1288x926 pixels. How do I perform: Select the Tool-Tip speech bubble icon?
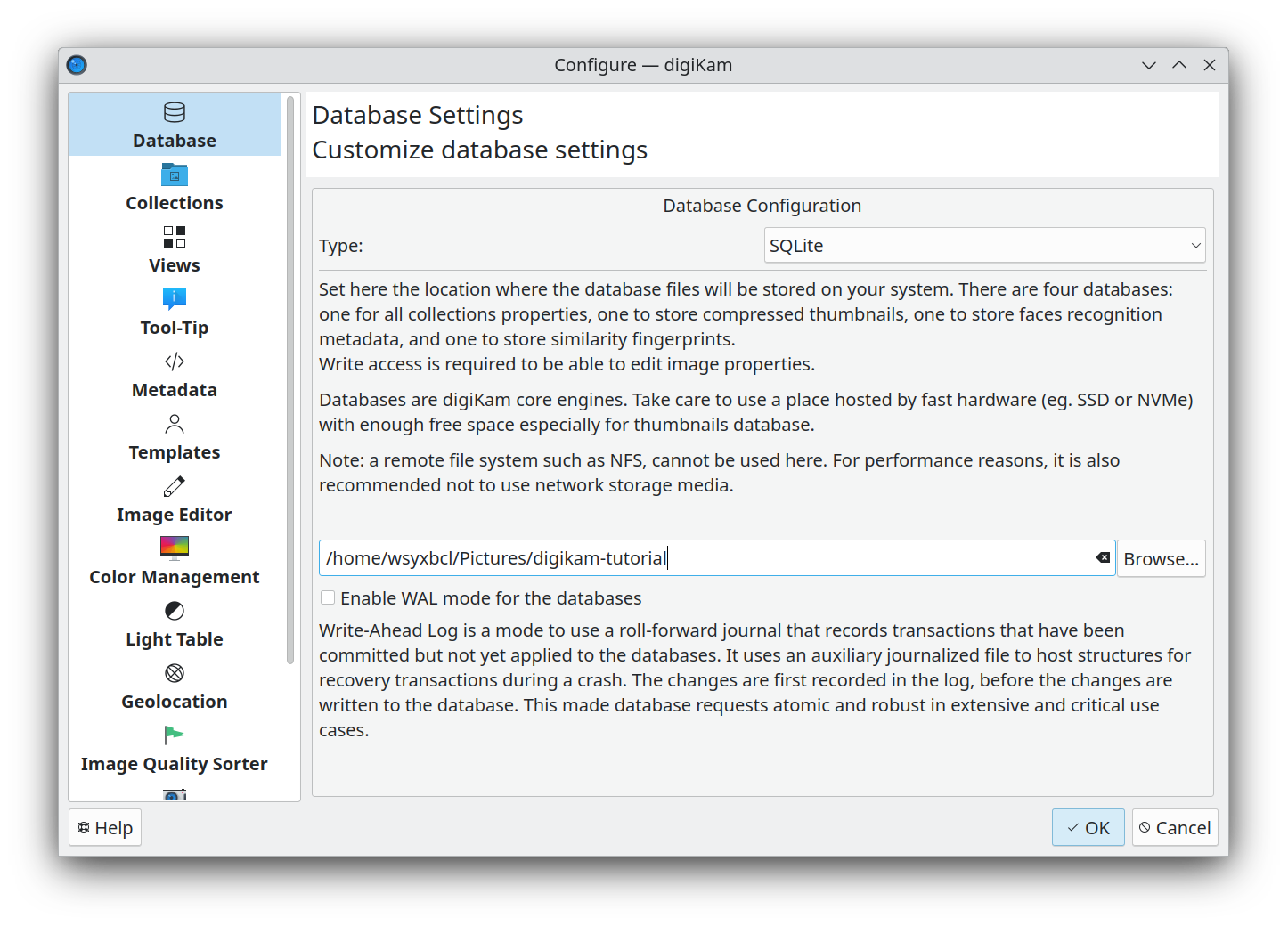[175, 298]
